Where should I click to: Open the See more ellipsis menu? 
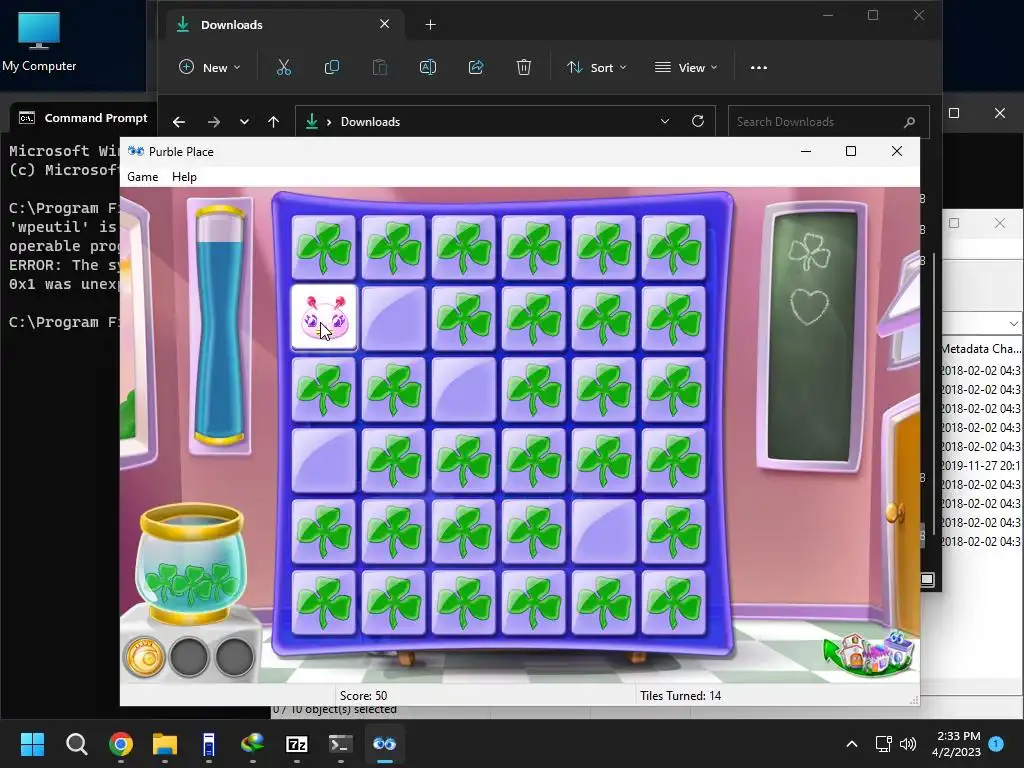(759, 67)
